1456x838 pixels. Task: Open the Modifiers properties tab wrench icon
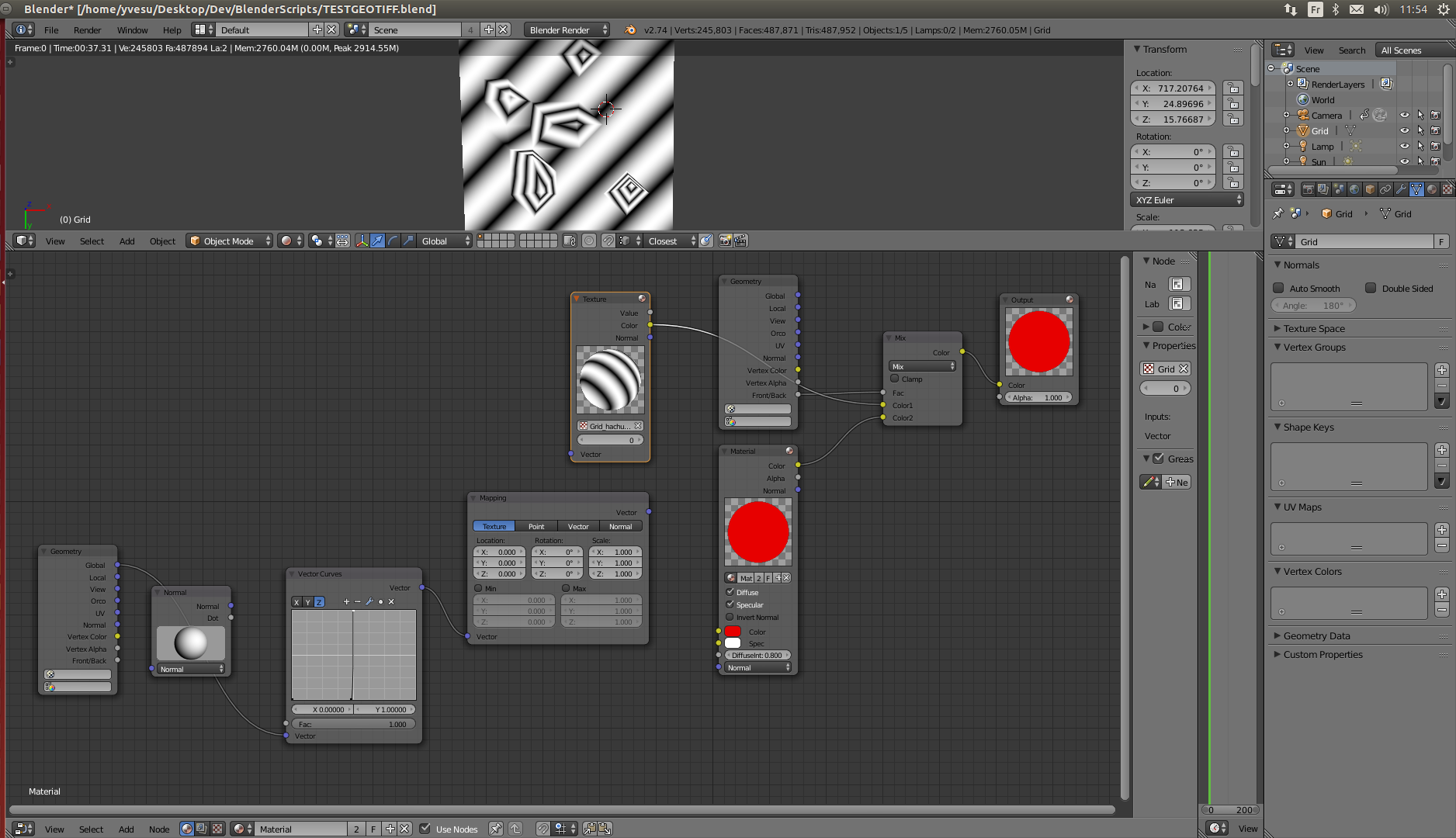[1401, 189]
